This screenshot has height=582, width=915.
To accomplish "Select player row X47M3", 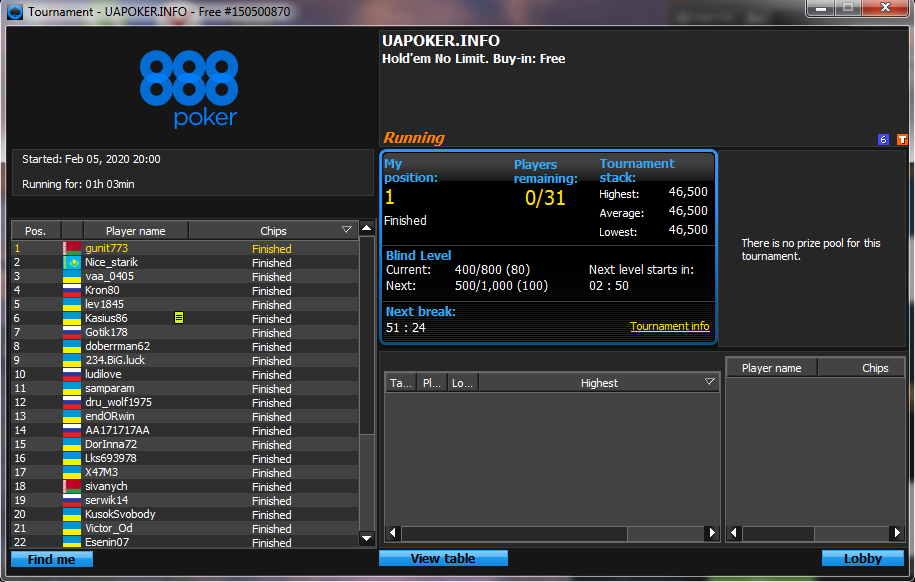I will click(x=185, y=472).
